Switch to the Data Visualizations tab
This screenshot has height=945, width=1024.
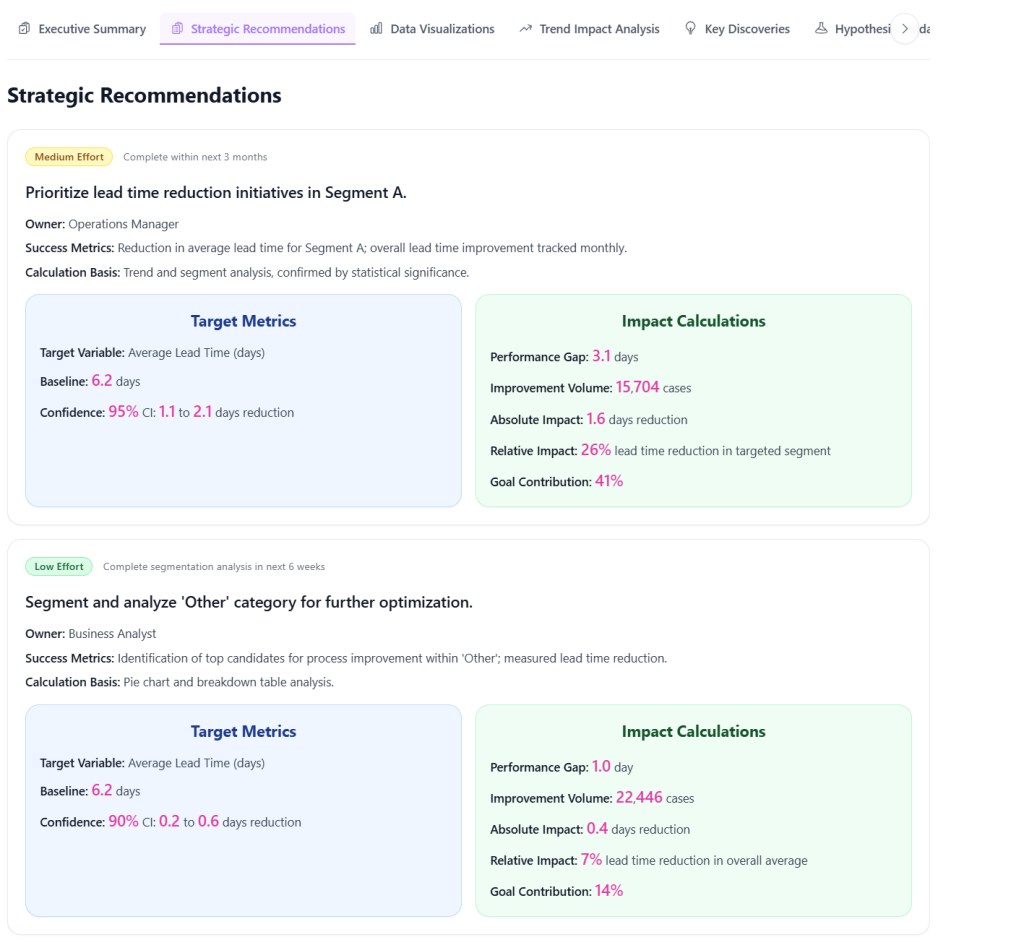pos(432,29)
